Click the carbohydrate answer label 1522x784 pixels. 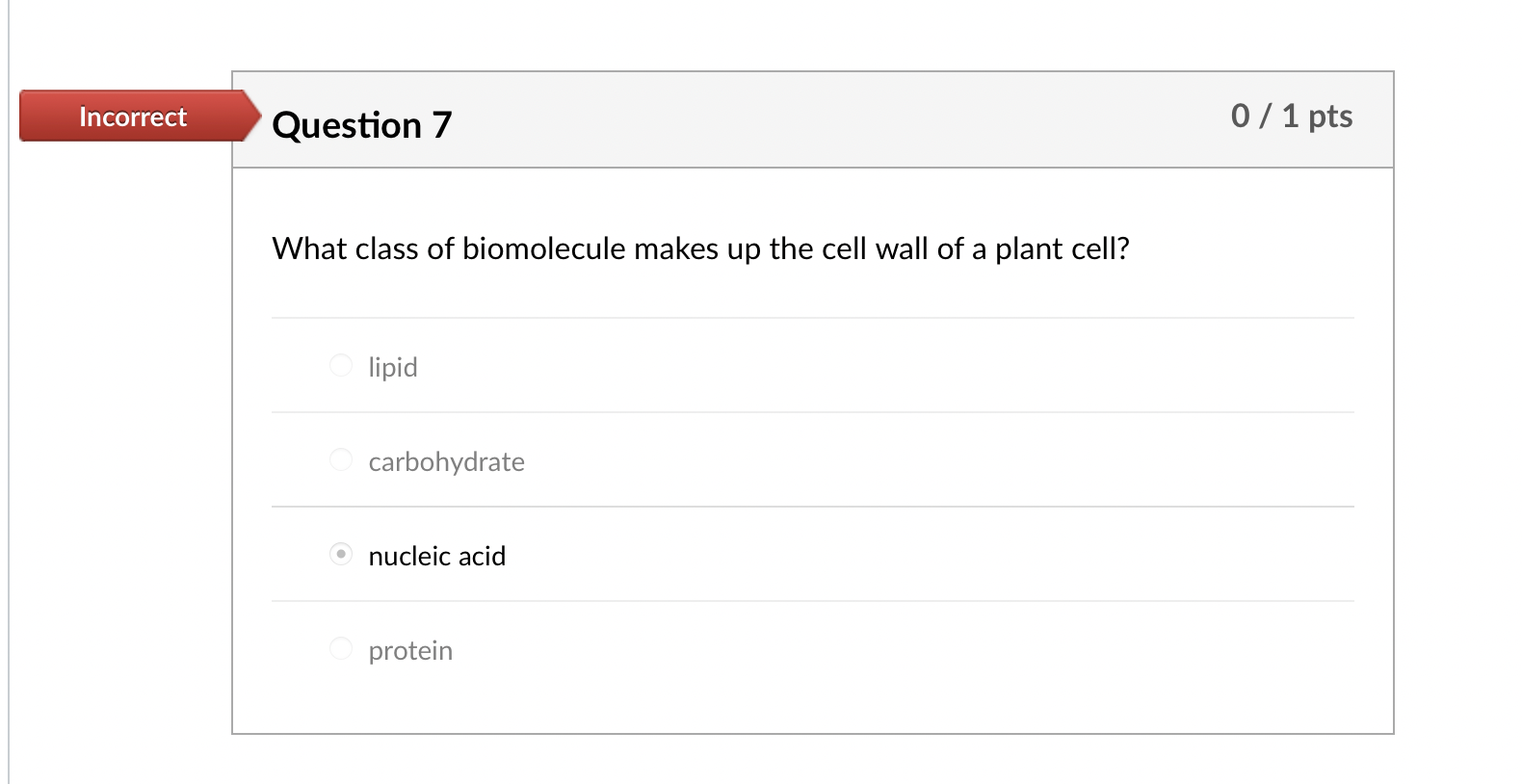point(446,461)
